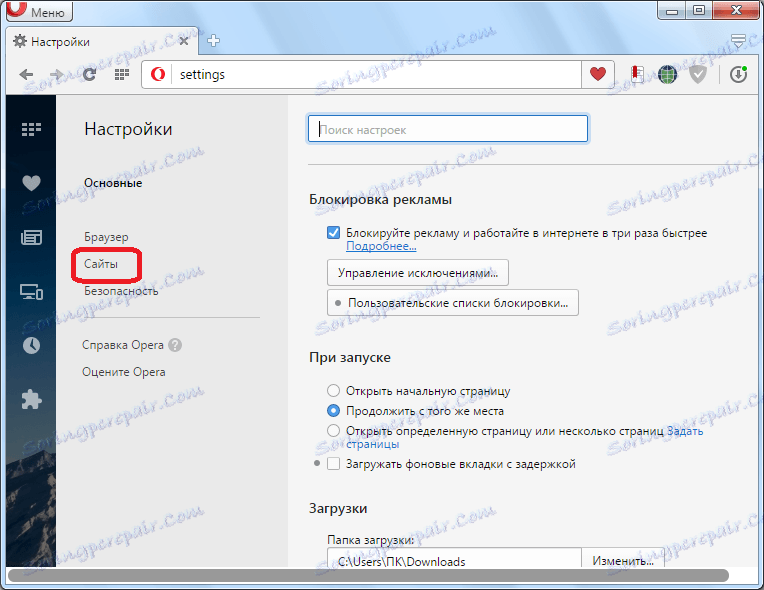
Task: Open Оцените Opera link
Action: 124,372
